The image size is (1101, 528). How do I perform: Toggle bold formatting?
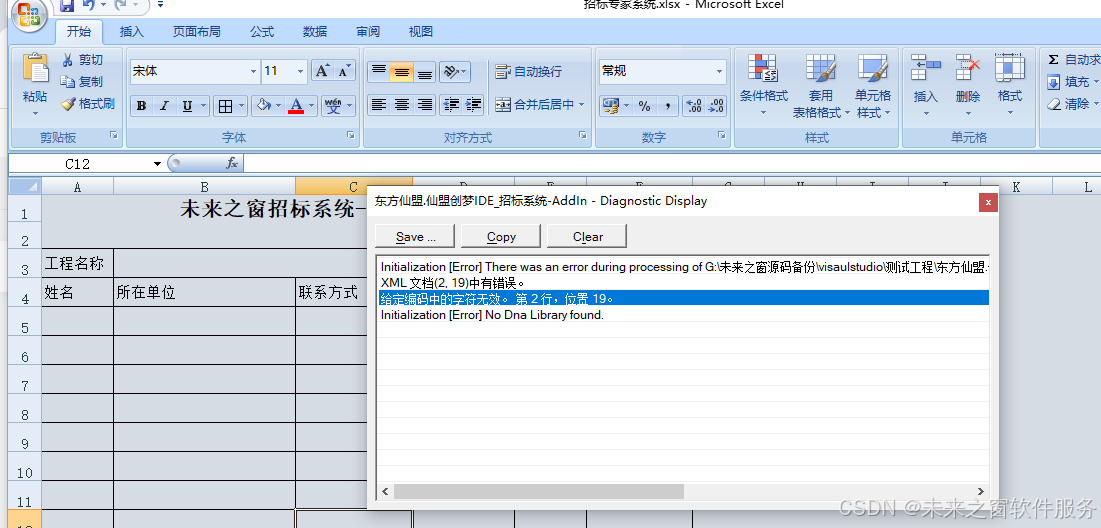(x=142, y=106)
